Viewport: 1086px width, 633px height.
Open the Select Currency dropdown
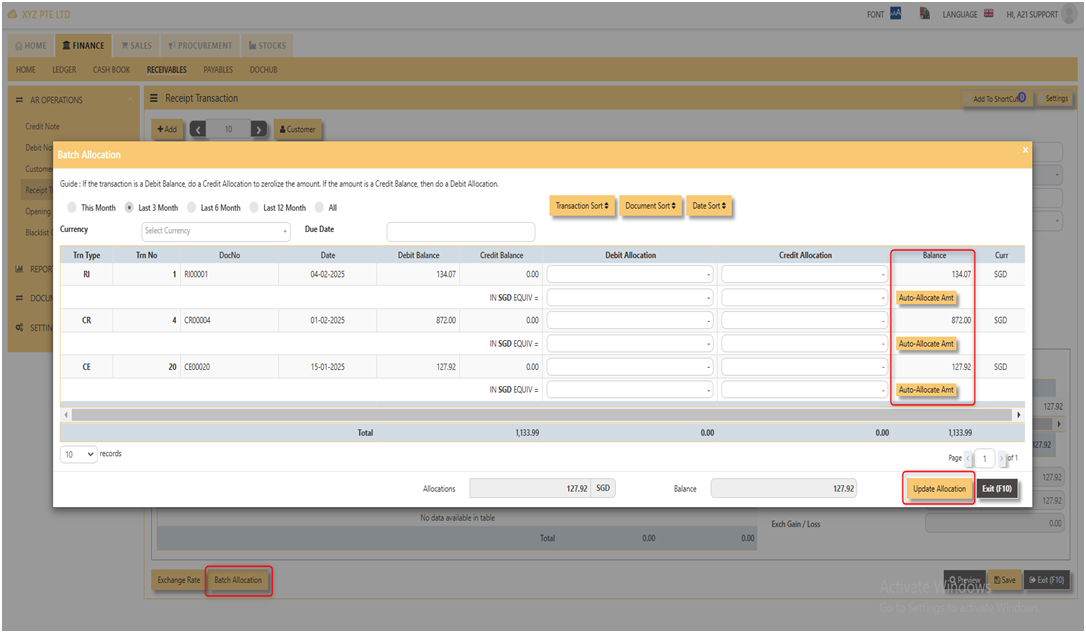[x=215, y=231]
